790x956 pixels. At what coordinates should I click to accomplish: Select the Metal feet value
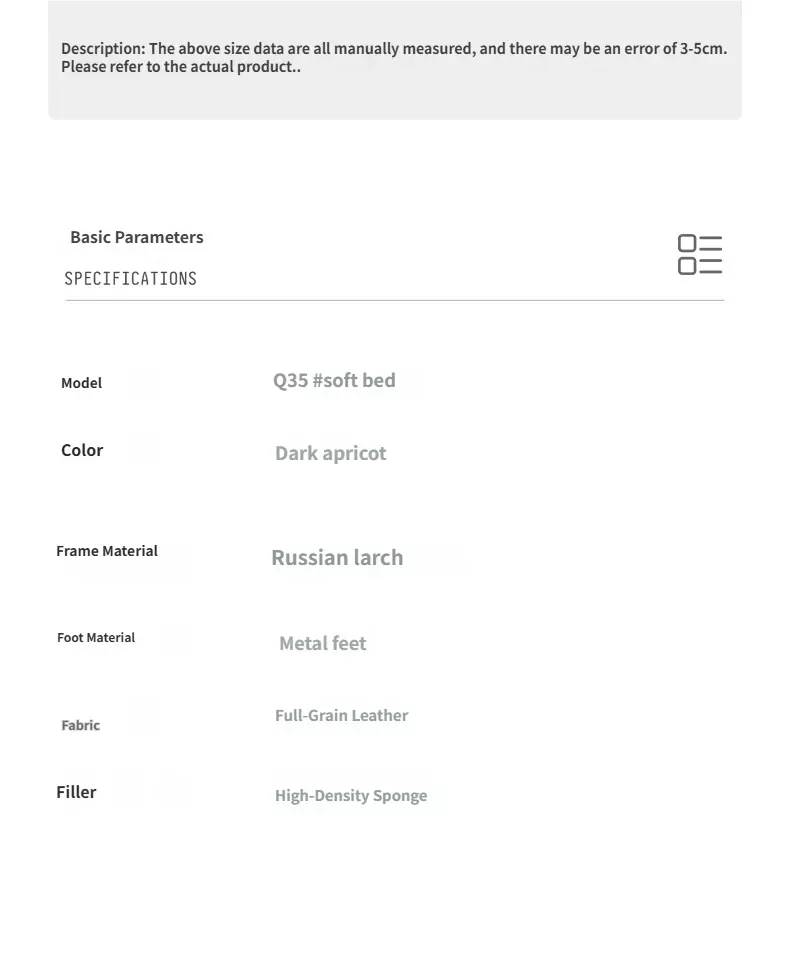[322, 643]
